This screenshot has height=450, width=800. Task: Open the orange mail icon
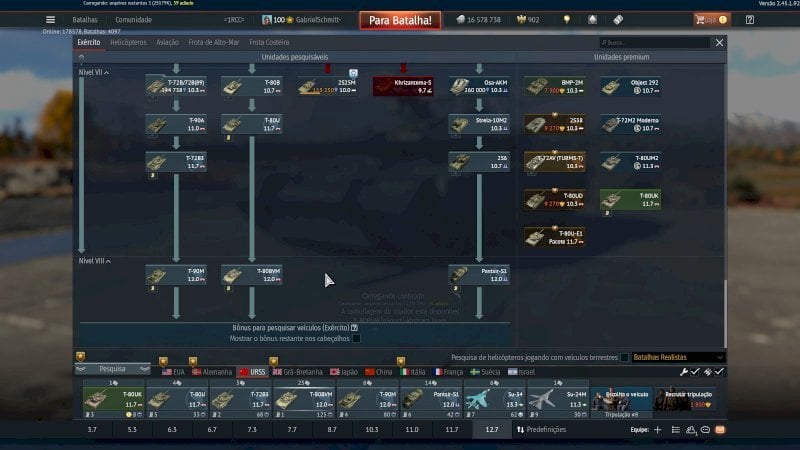pos(720,430)
